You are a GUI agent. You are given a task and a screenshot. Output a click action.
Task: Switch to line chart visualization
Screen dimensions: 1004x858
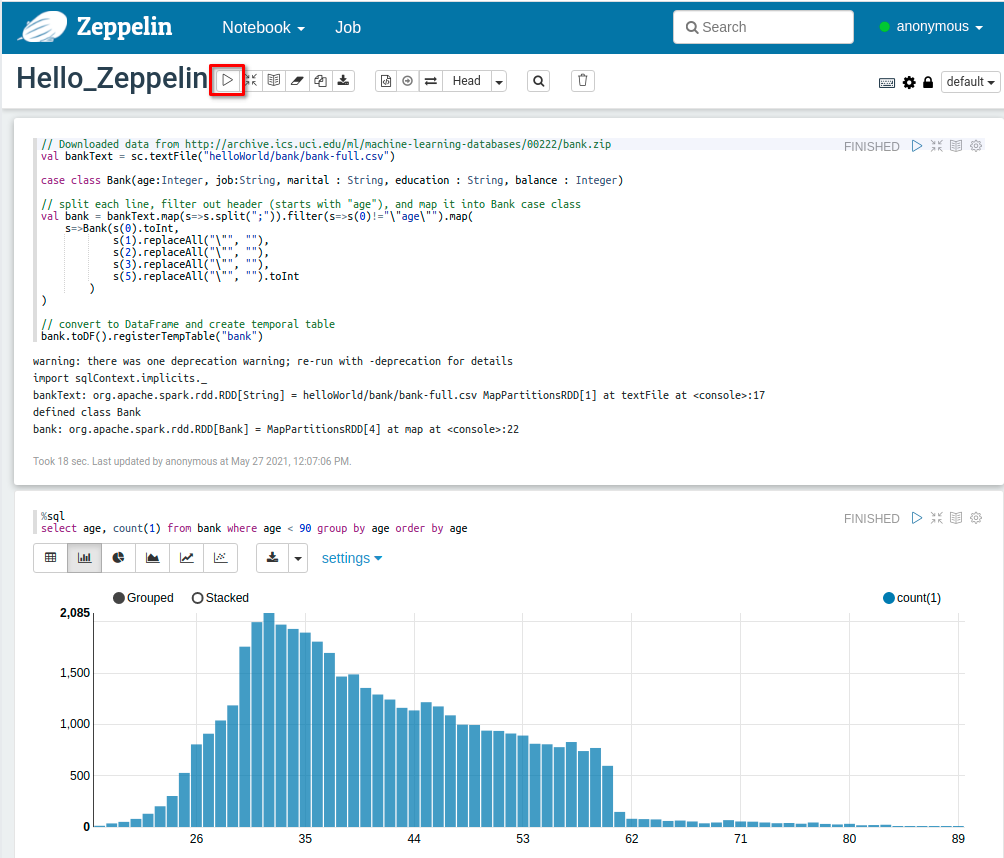[186, 558]
